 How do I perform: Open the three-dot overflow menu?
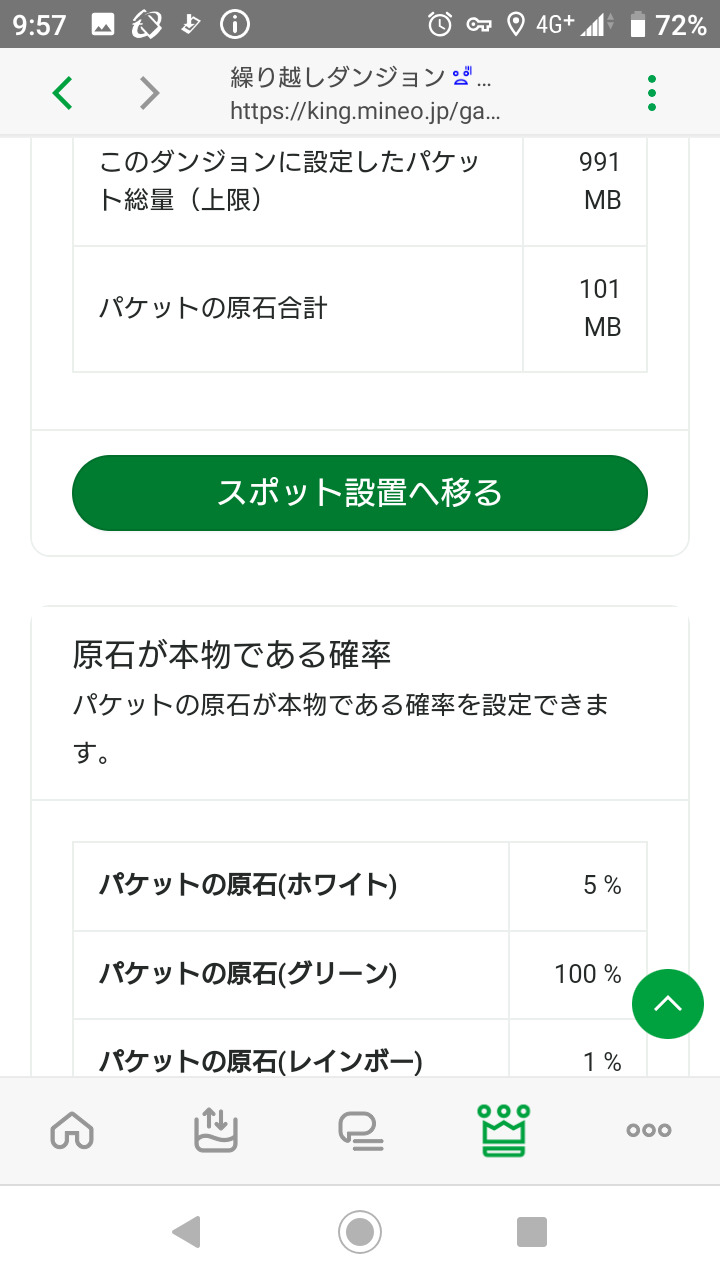click(652, 93)
